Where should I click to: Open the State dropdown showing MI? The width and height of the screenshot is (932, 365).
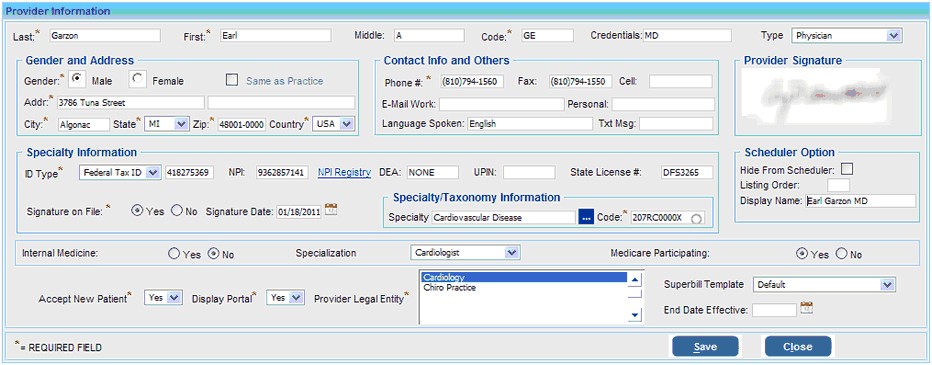(166, 124)
